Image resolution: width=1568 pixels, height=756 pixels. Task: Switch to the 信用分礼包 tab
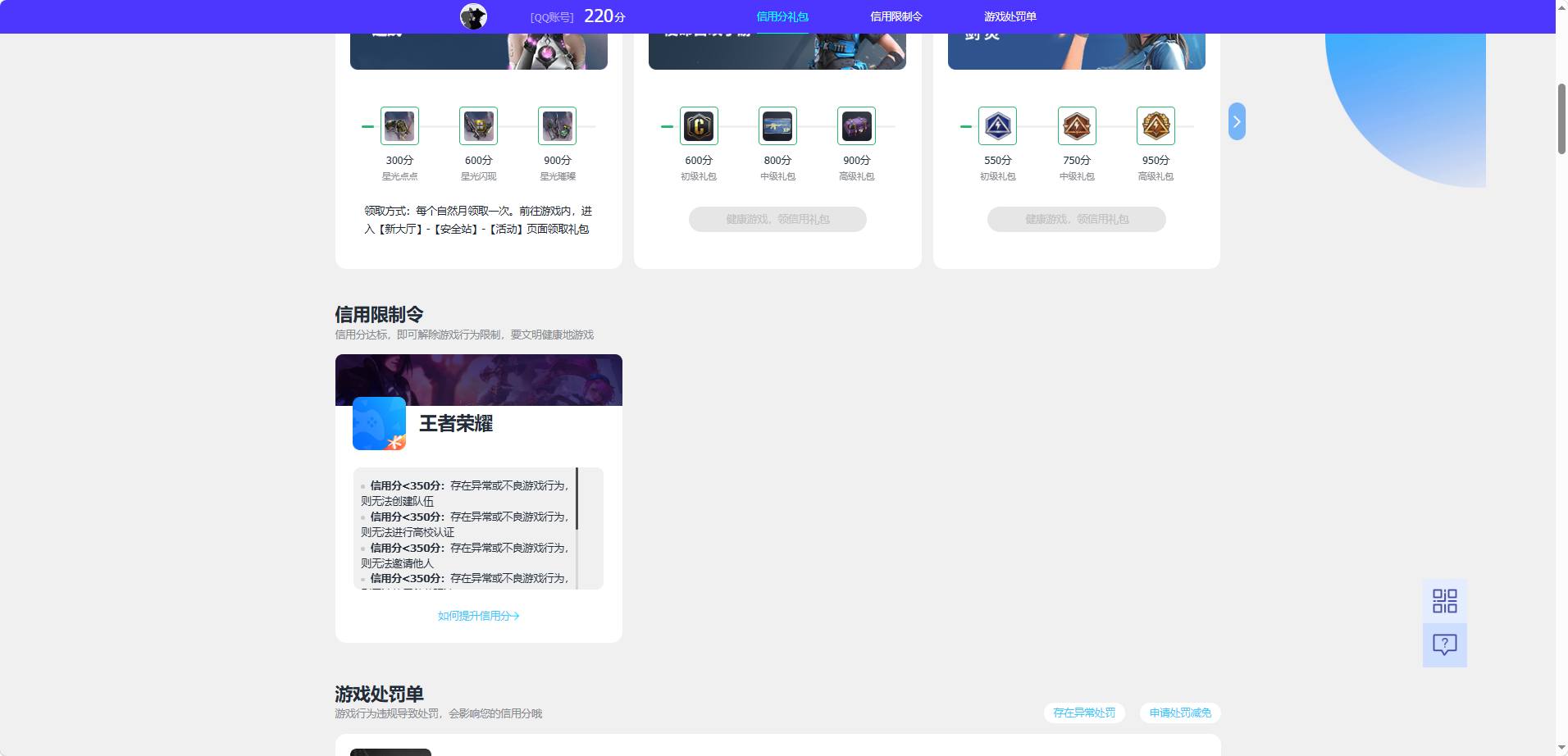point(782,16)
